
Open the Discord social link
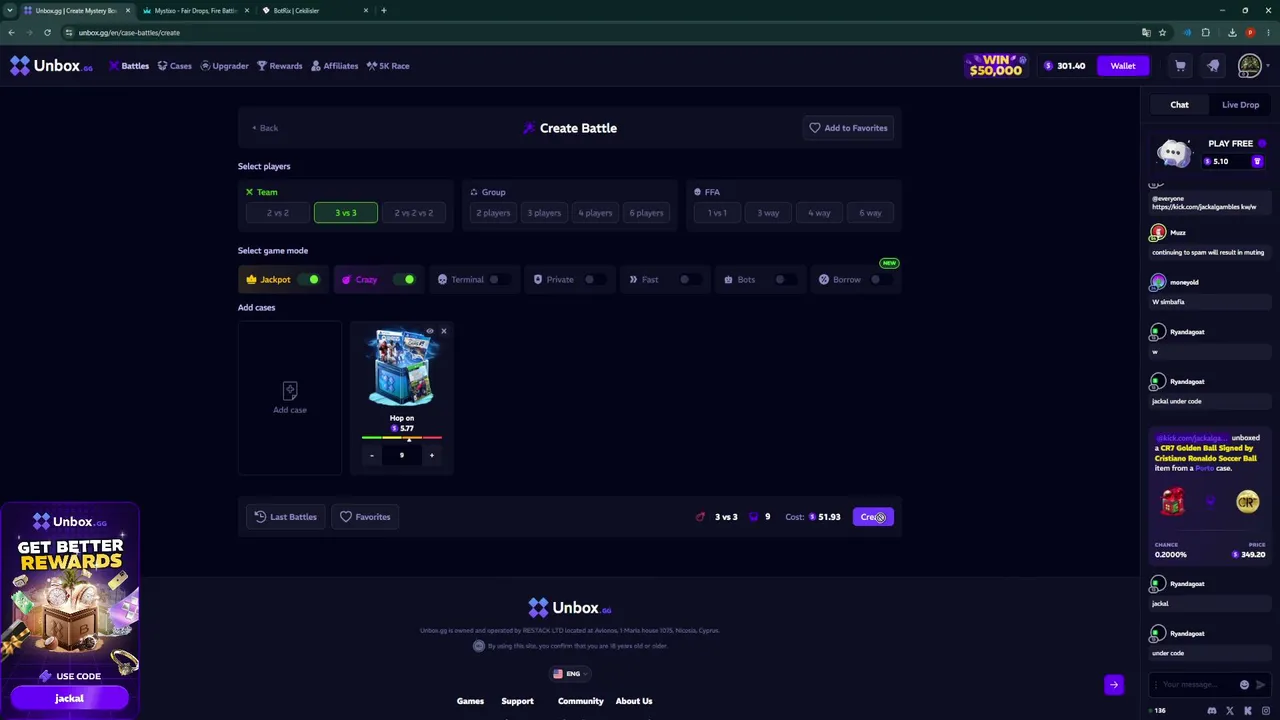pyautogui.click(x=1212, y=711)
